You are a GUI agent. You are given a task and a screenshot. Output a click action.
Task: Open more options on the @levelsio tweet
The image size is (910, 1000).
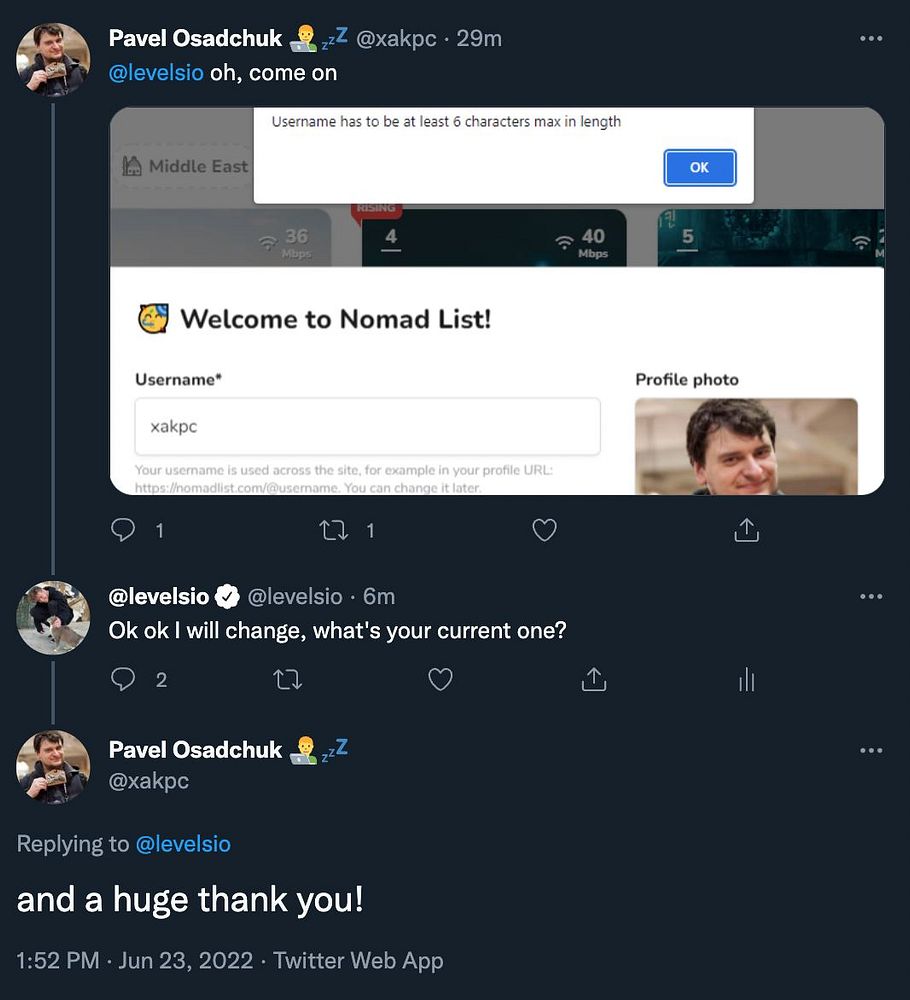(x=871, y=597)
